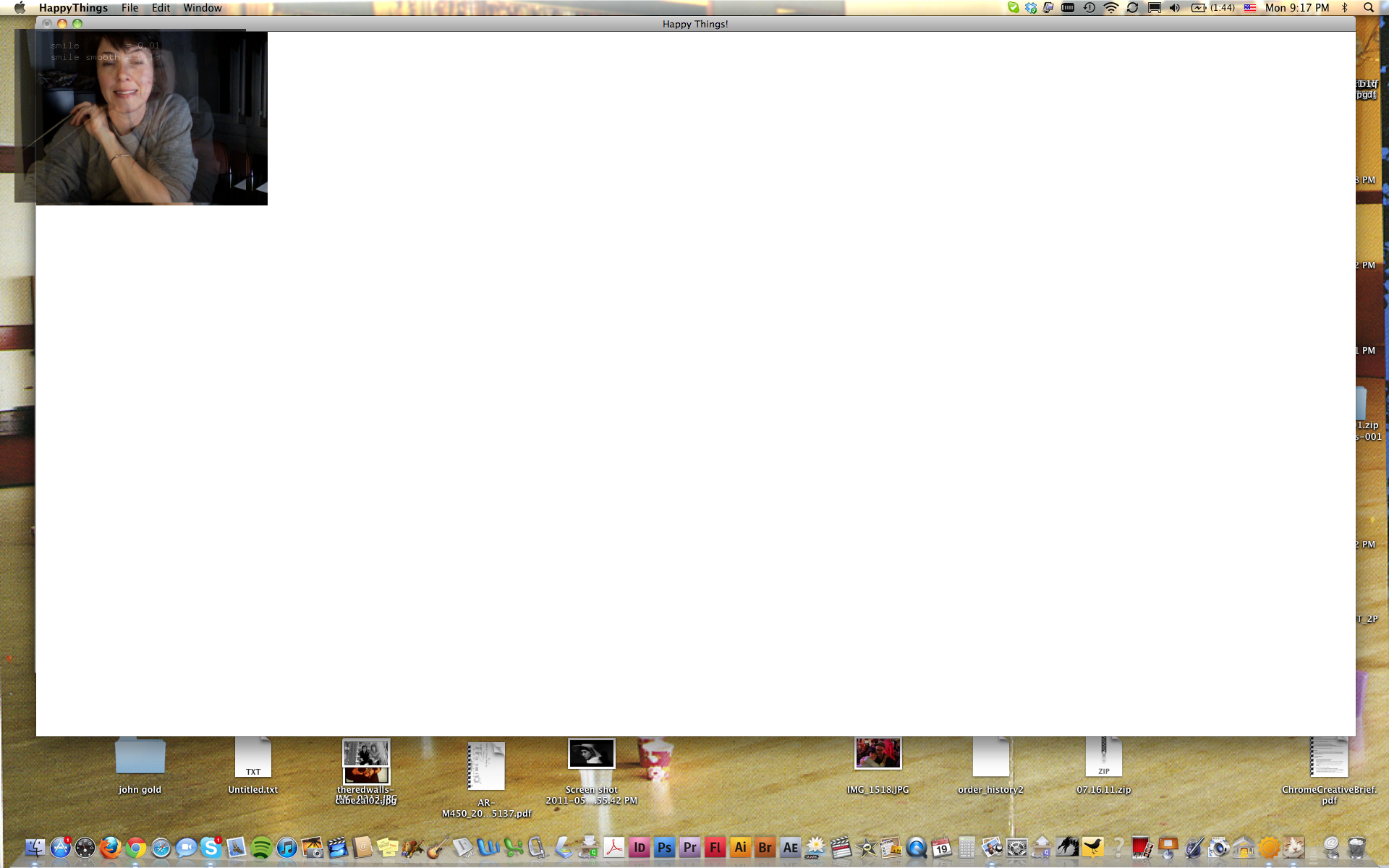Open the Edit menu
This screenshot has width=1389, height=868.
point(161,8)
